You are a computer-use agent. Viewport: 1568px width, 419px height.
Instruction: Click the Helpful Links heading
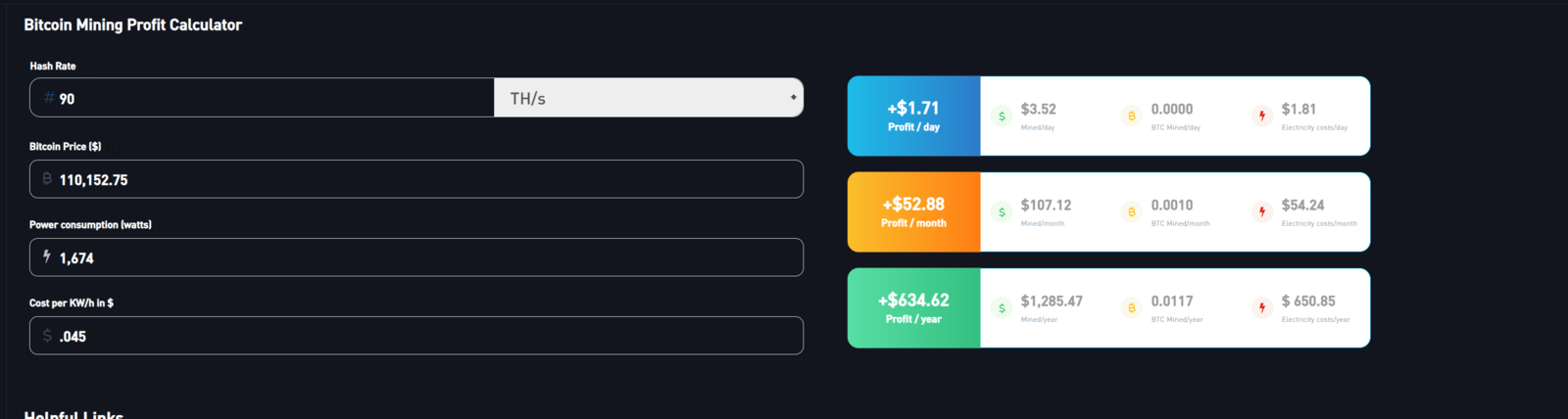73,414
